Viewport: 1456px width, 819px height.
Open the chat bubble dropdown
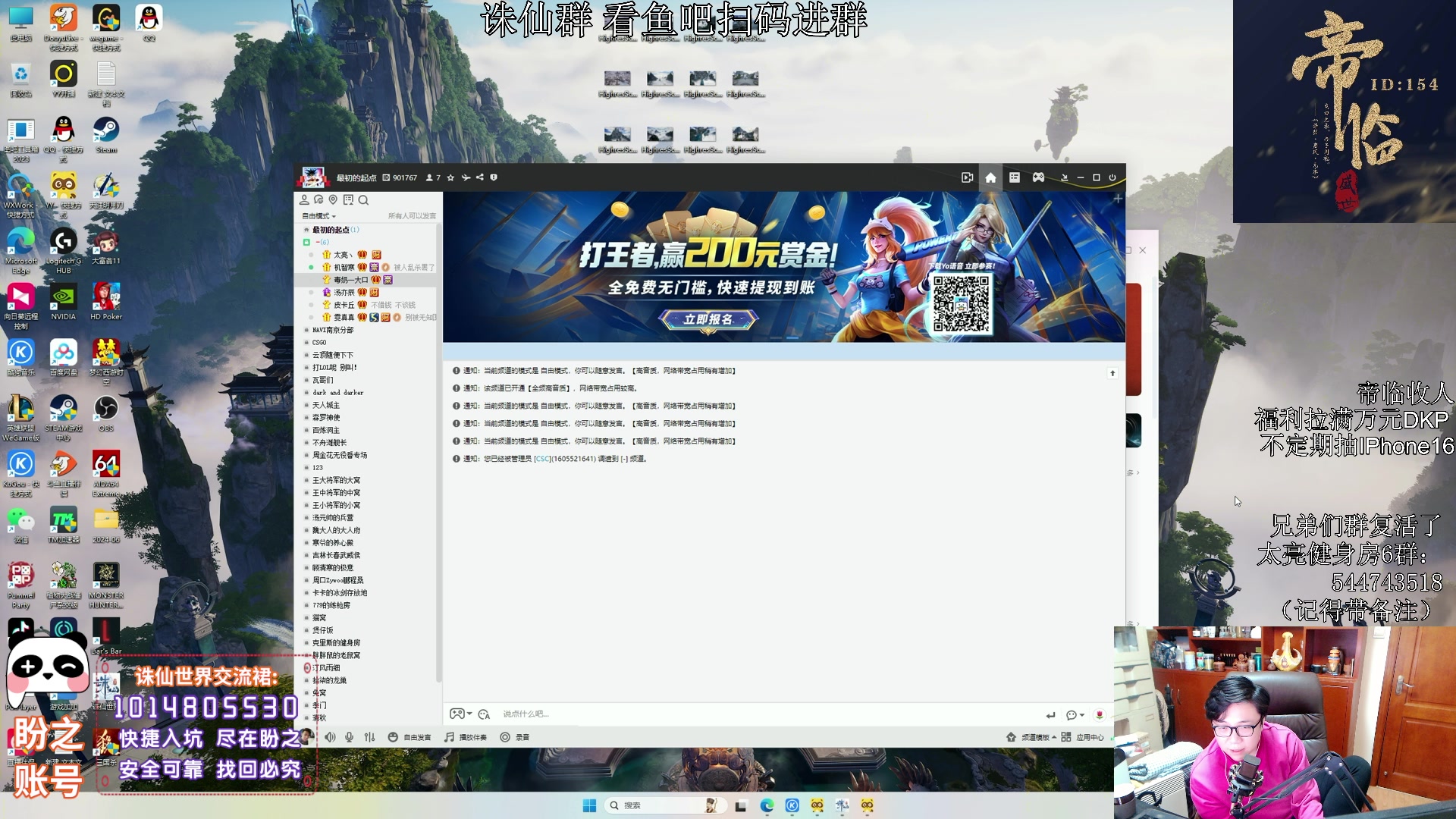(x=1075, y=715)
